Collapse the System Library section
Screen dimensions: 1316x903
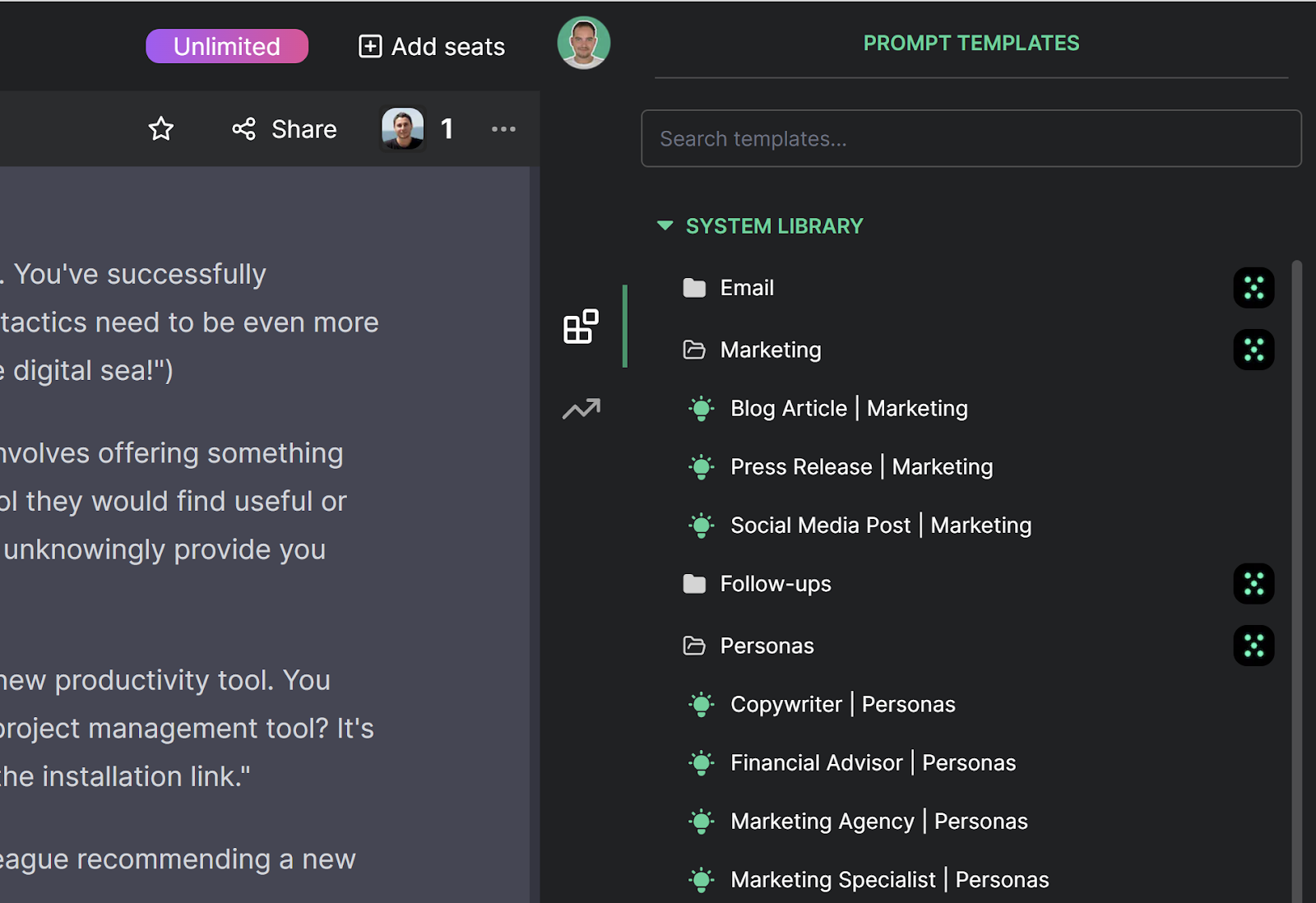(665, 225)
